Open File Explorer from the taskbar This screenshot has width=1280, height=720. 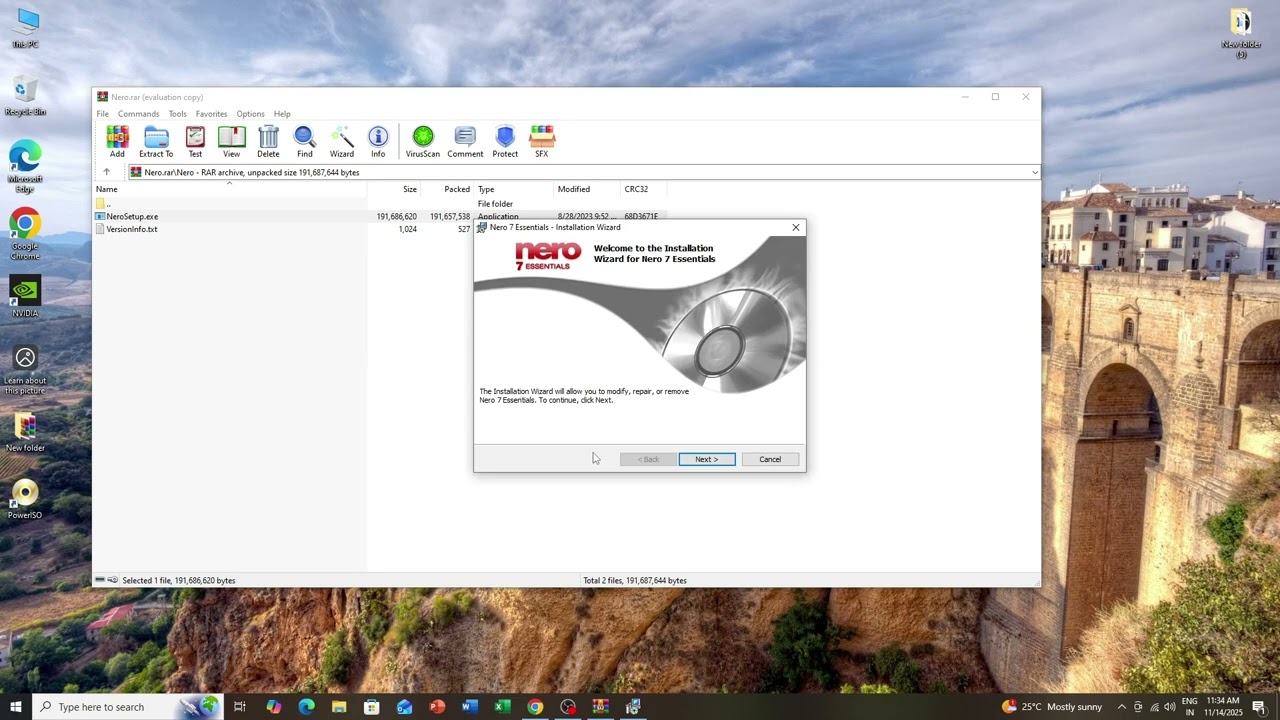click(x=339, y=707)
